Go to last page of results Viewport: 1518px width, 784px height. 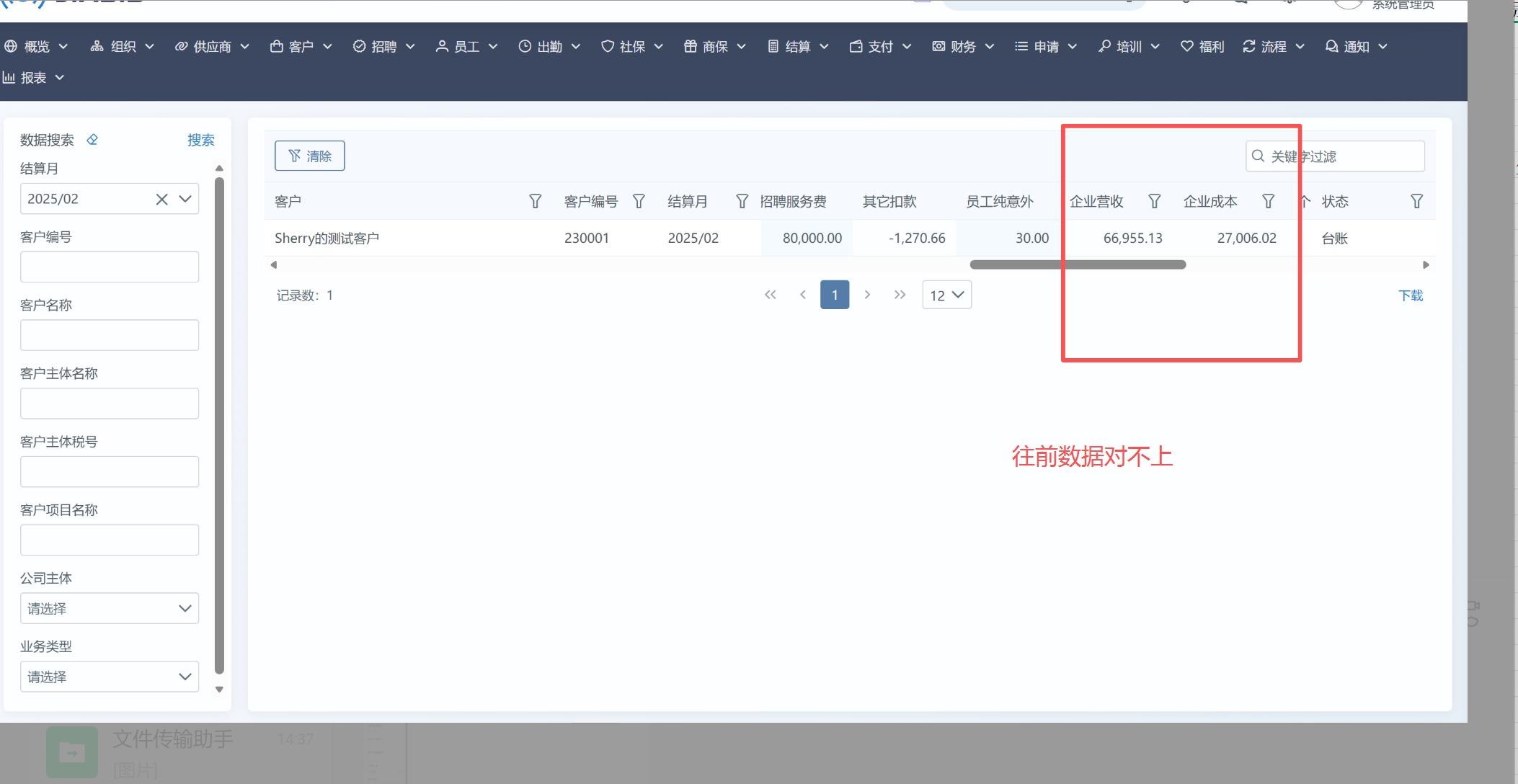900,295
